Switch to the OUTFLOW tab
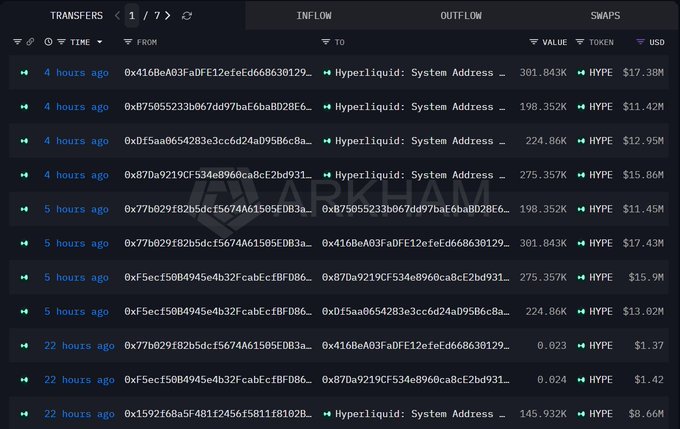 [461, 16]
